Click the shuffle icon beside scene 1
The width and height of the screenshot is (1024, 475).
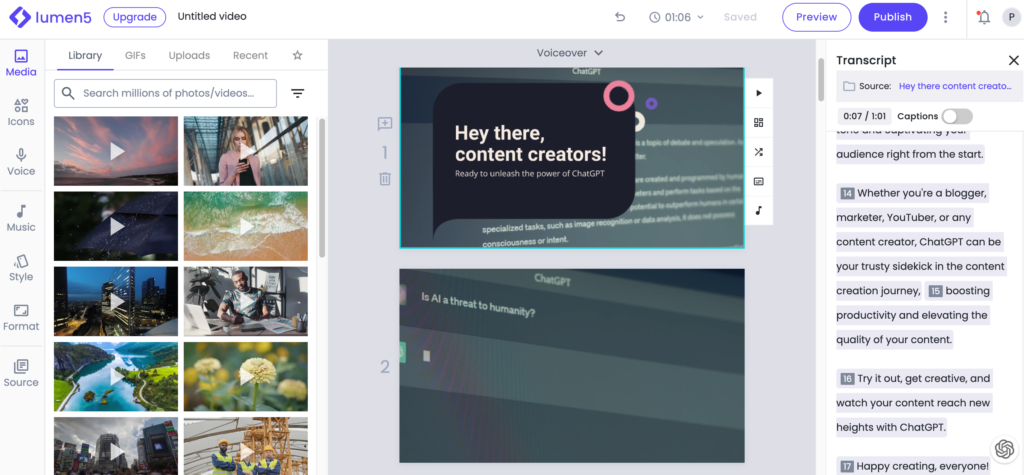tap(758, 152)
